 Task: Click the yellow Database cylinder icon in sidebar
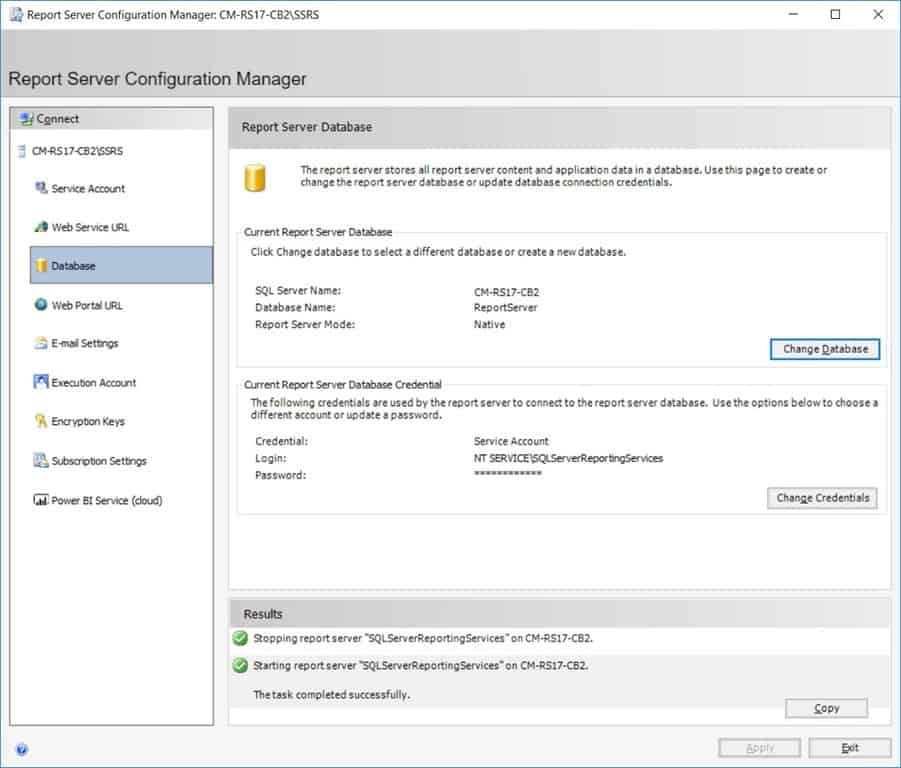[x=41, y=265]
